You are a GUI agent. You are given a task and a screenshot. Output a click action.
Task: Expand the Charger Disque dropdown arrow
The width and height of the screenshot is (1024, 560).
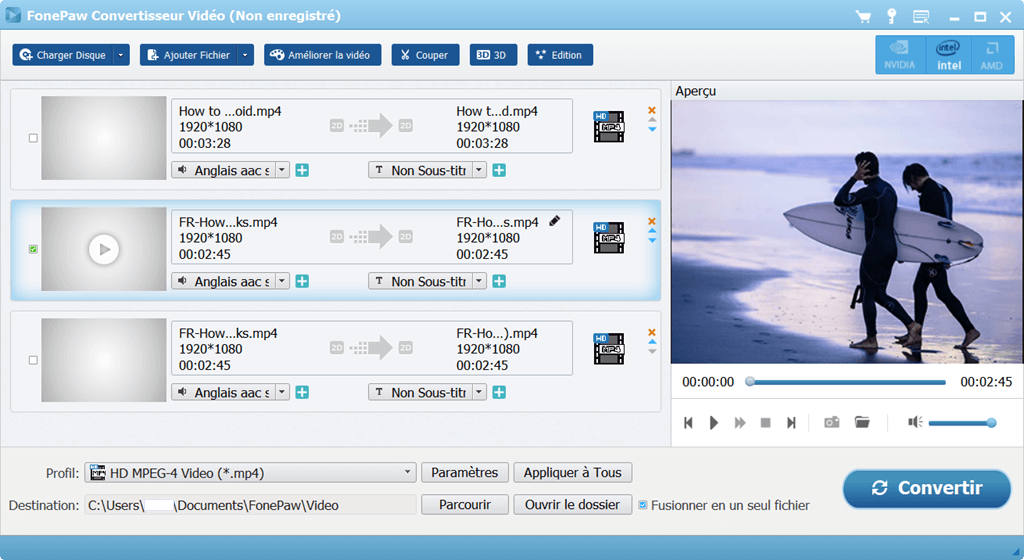pos(121,55)
